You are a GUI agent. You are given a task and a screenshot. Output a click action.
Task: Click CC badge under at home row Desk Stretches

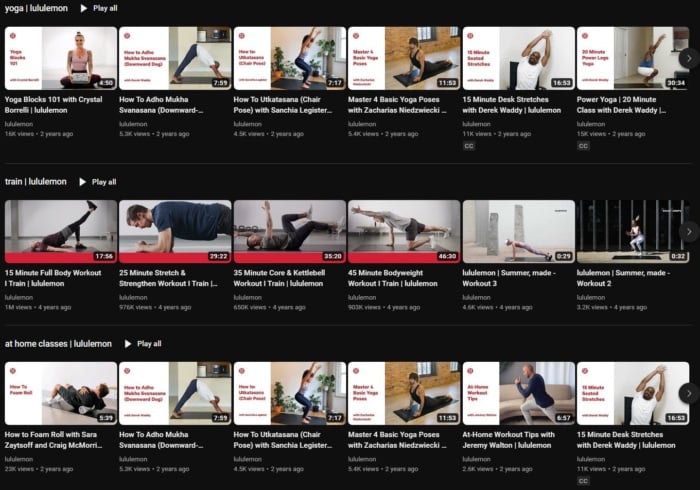coord(583,481)
